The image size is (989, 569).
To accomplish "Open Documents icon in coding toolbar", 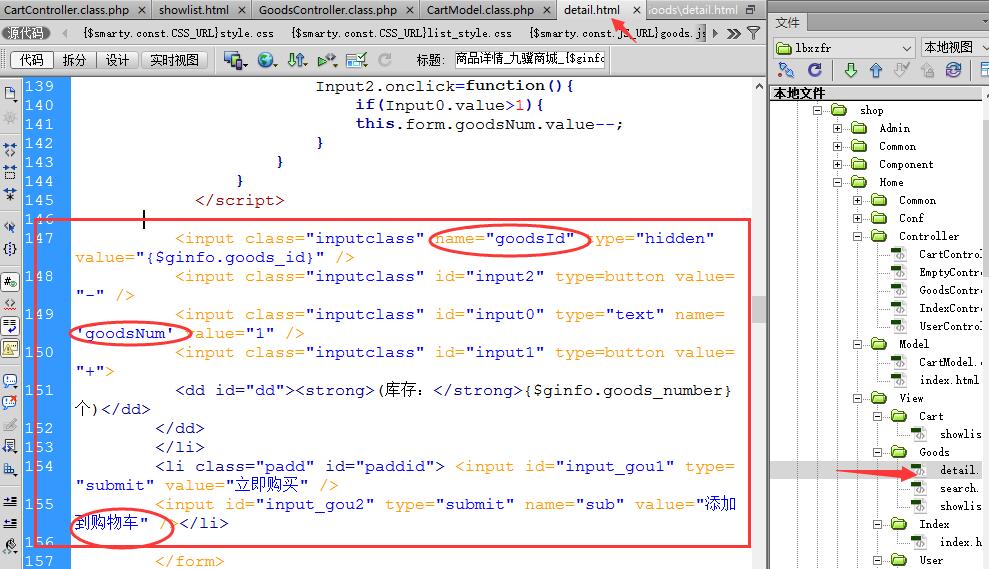I will 10,94.
